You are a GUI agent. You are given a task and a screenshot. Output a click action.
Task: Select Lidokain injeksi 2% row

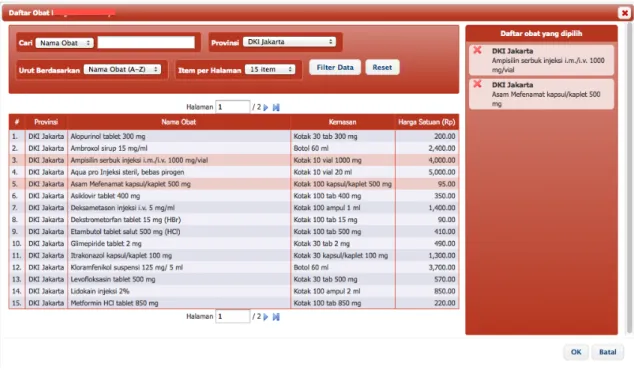click(x=234, y=291)
